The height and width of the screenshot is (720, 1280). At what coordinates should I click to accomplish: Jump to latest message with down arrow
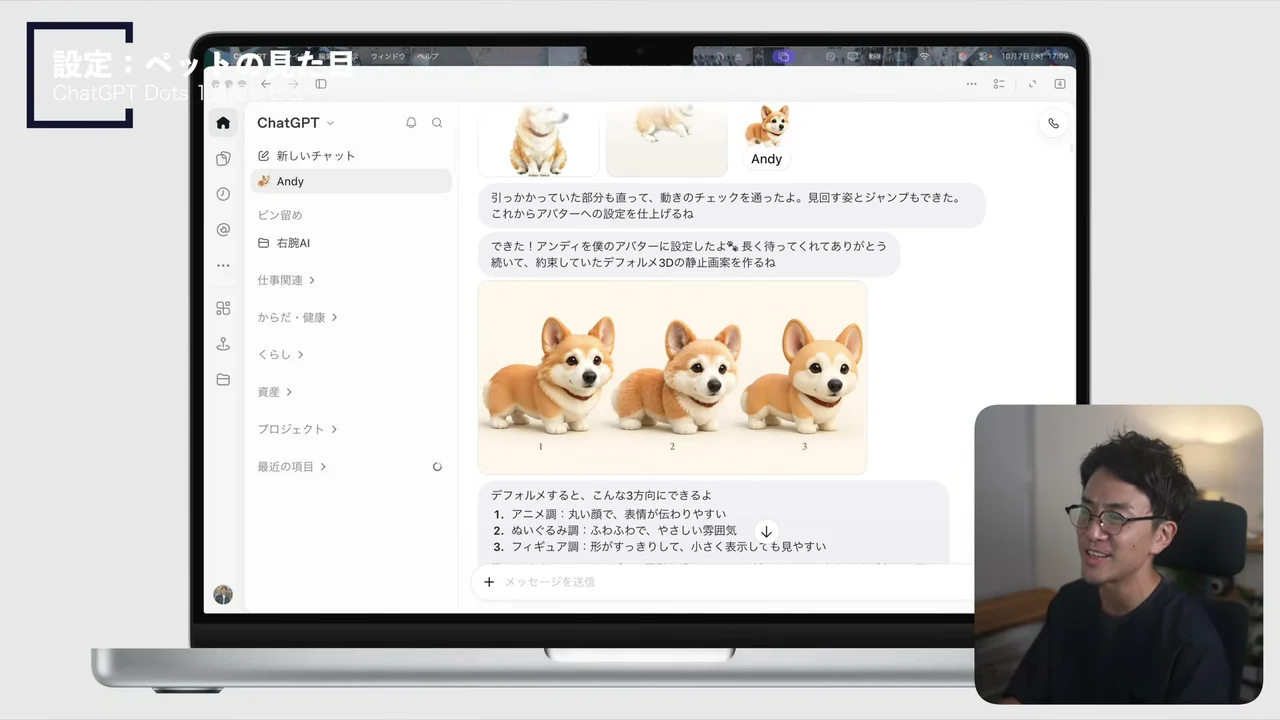click(766, 531)
